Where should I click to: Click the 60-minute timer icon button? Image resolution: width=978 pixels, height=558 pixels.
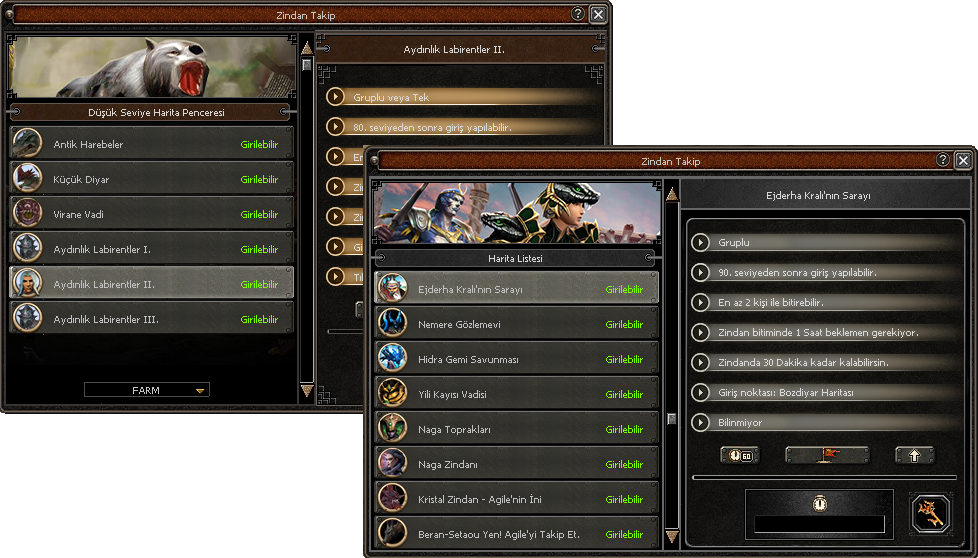point(740,455)
